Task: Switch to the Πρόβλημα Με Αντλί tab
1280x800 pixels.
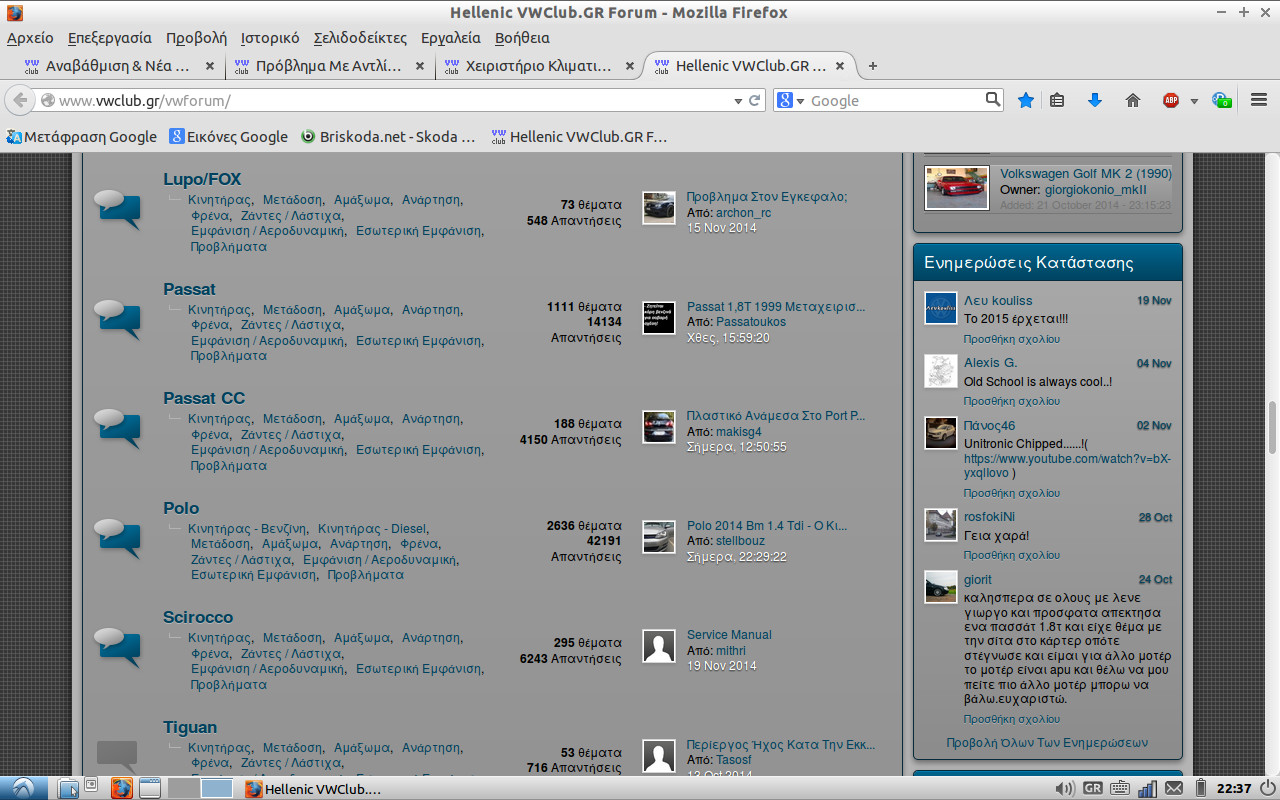Action: click(x=328, y=66)
